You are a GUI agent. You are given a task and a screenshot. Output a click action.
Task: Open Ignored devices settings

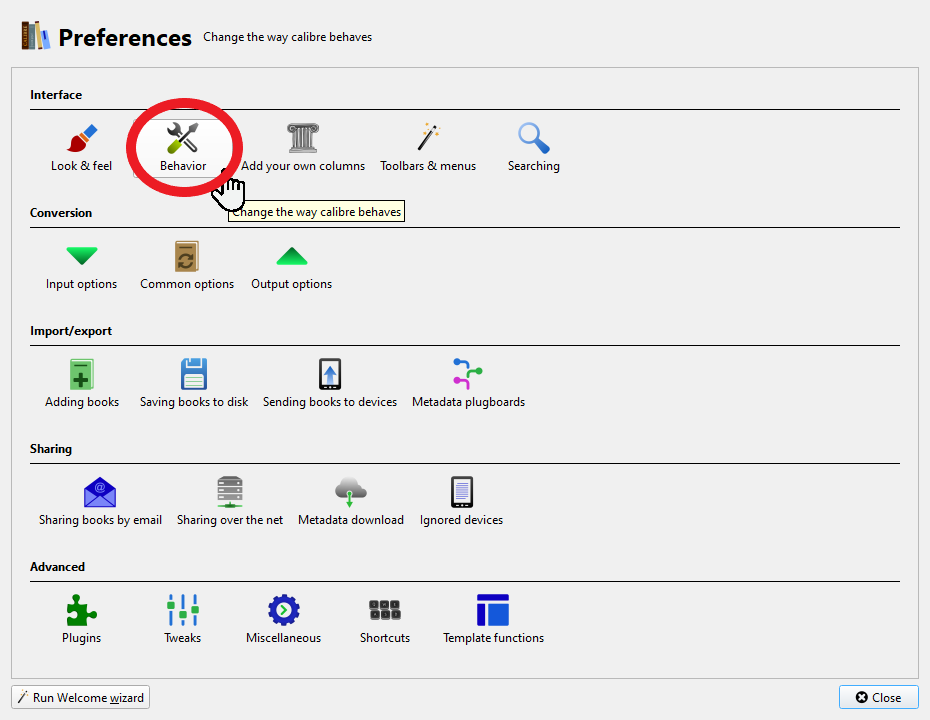(461, 502)
